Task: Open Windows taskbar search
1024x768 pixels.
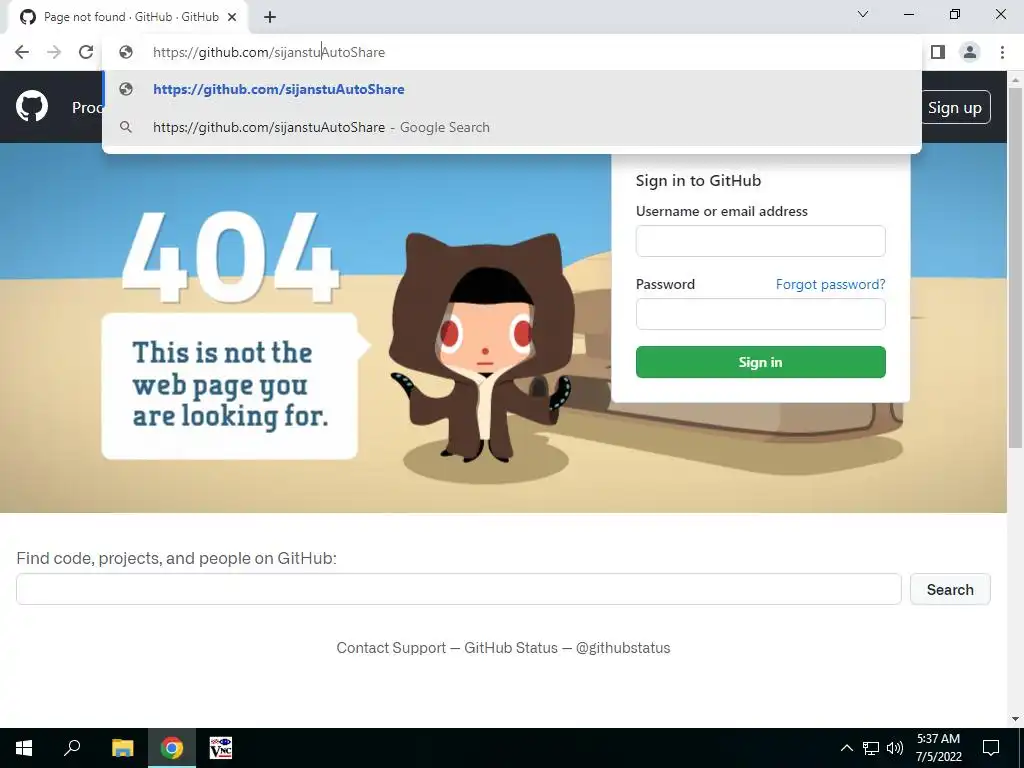Action: coord(72,748)
